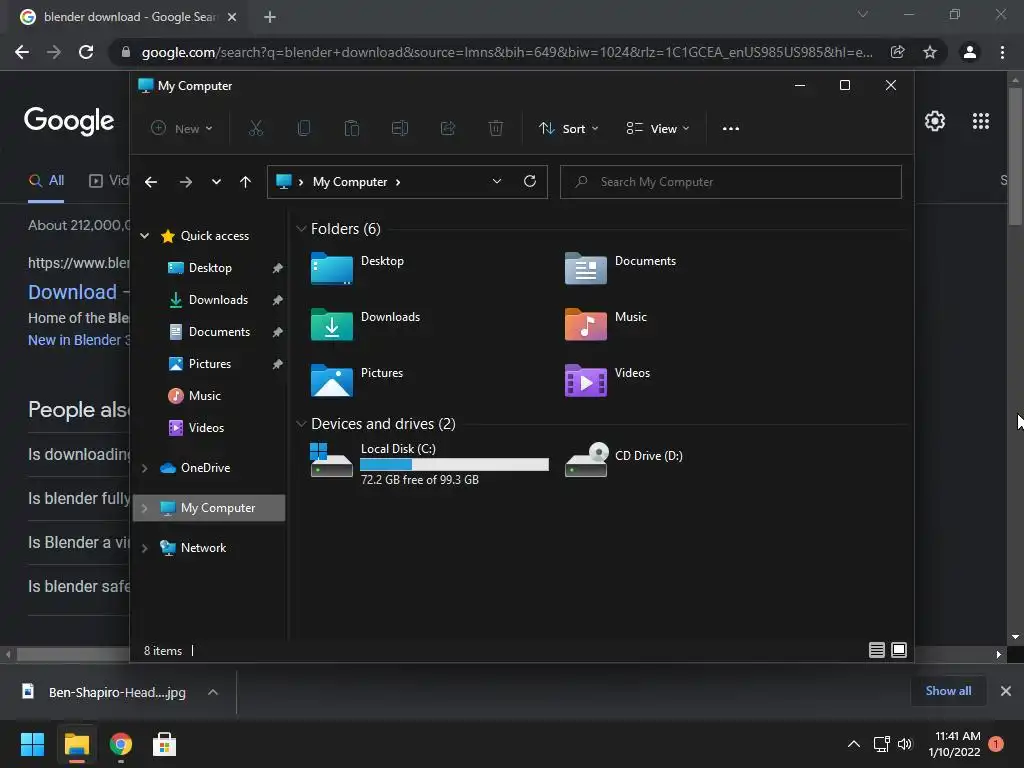Refresh the My Computer address bar
Viewport: 1024px width, 768px height.
pos(530,181)
